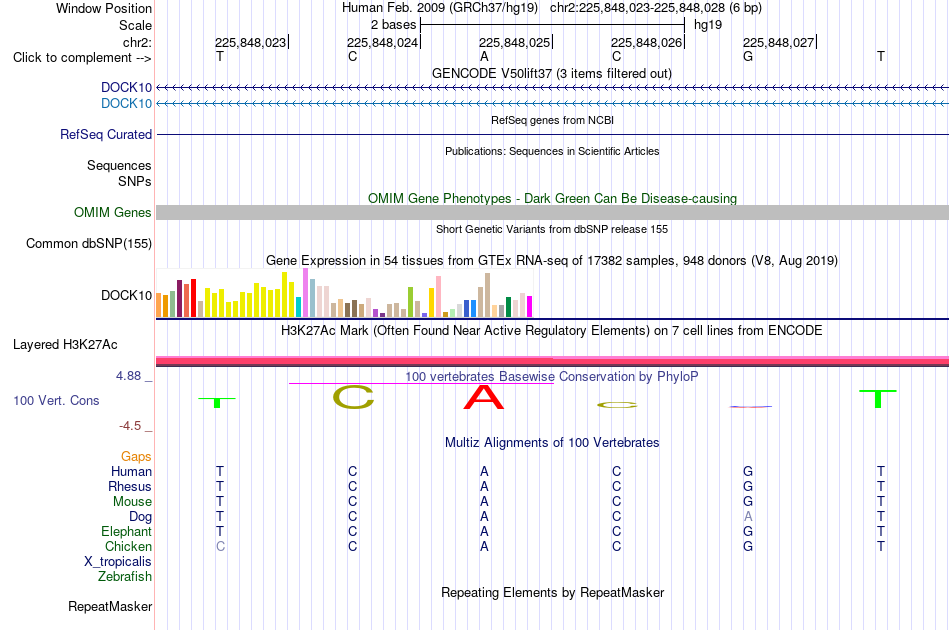Click the large red A in PhyloP logo

(x=483, y=397)
